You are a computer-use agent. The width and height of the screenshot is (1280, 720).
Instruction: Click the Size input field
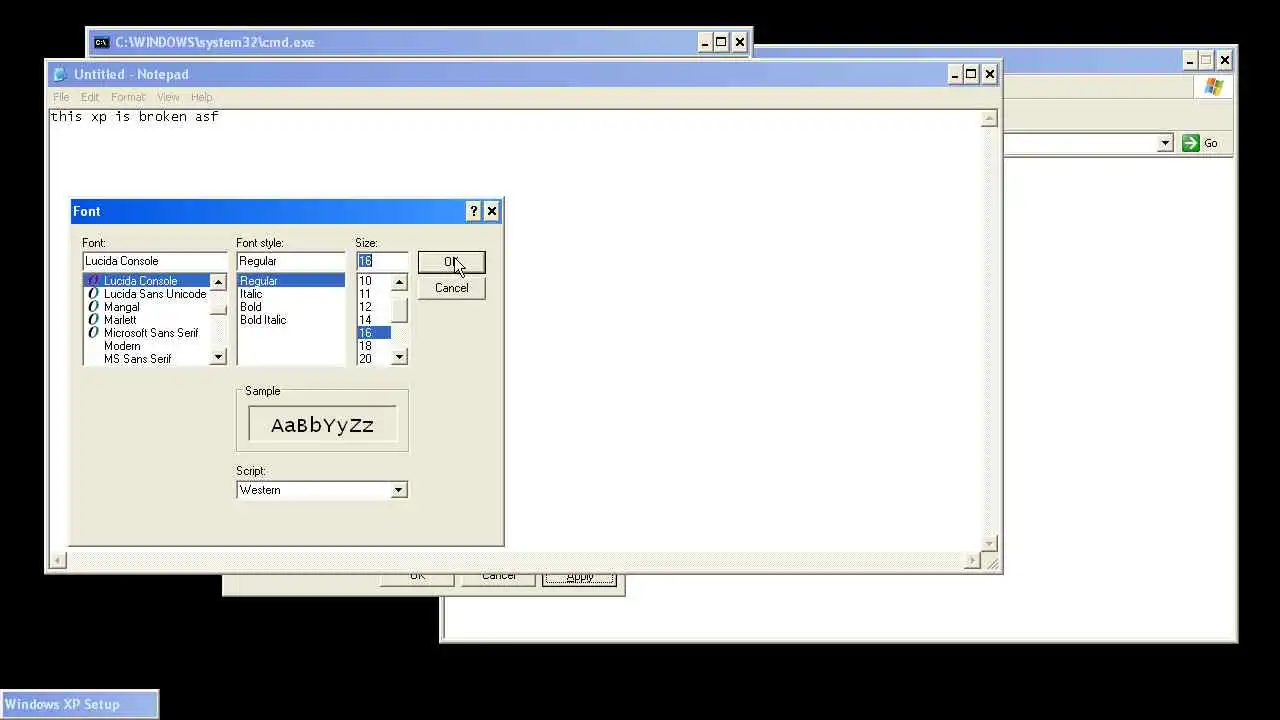point(382,261)
